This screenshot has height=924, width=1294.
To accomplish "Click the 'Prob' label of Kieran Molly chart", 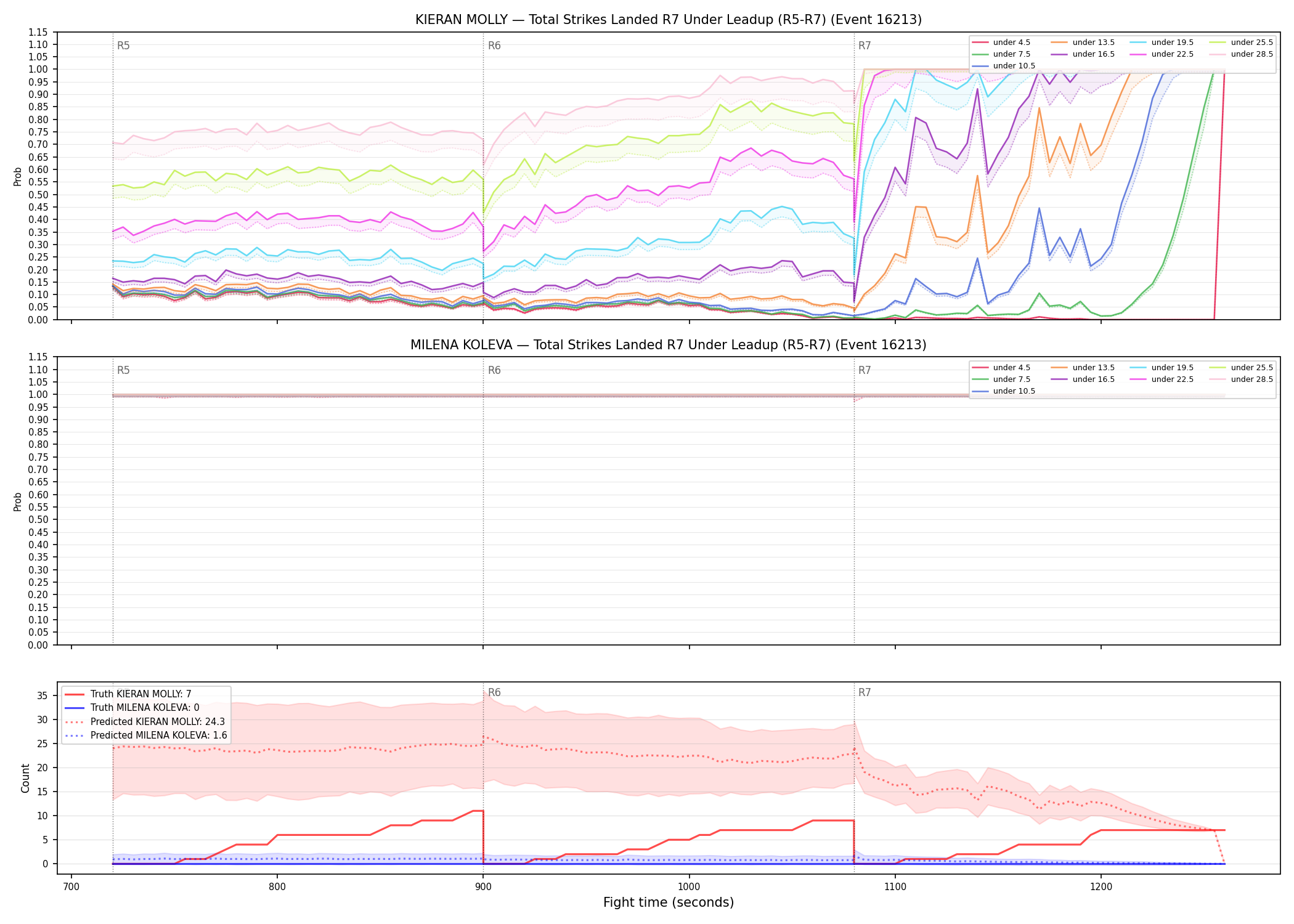I will pyautogui.click(x=18, y=176).
